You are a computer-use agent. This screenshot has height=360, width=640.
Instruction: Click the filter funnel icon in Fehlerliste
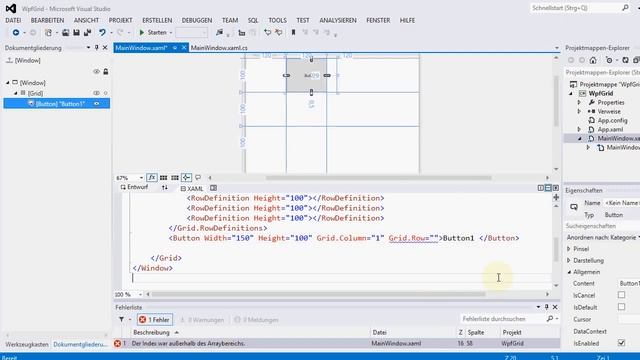[121, 320]
